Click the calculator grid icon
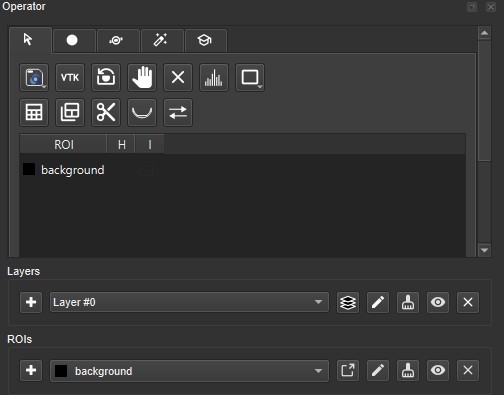 pos(34,112)
